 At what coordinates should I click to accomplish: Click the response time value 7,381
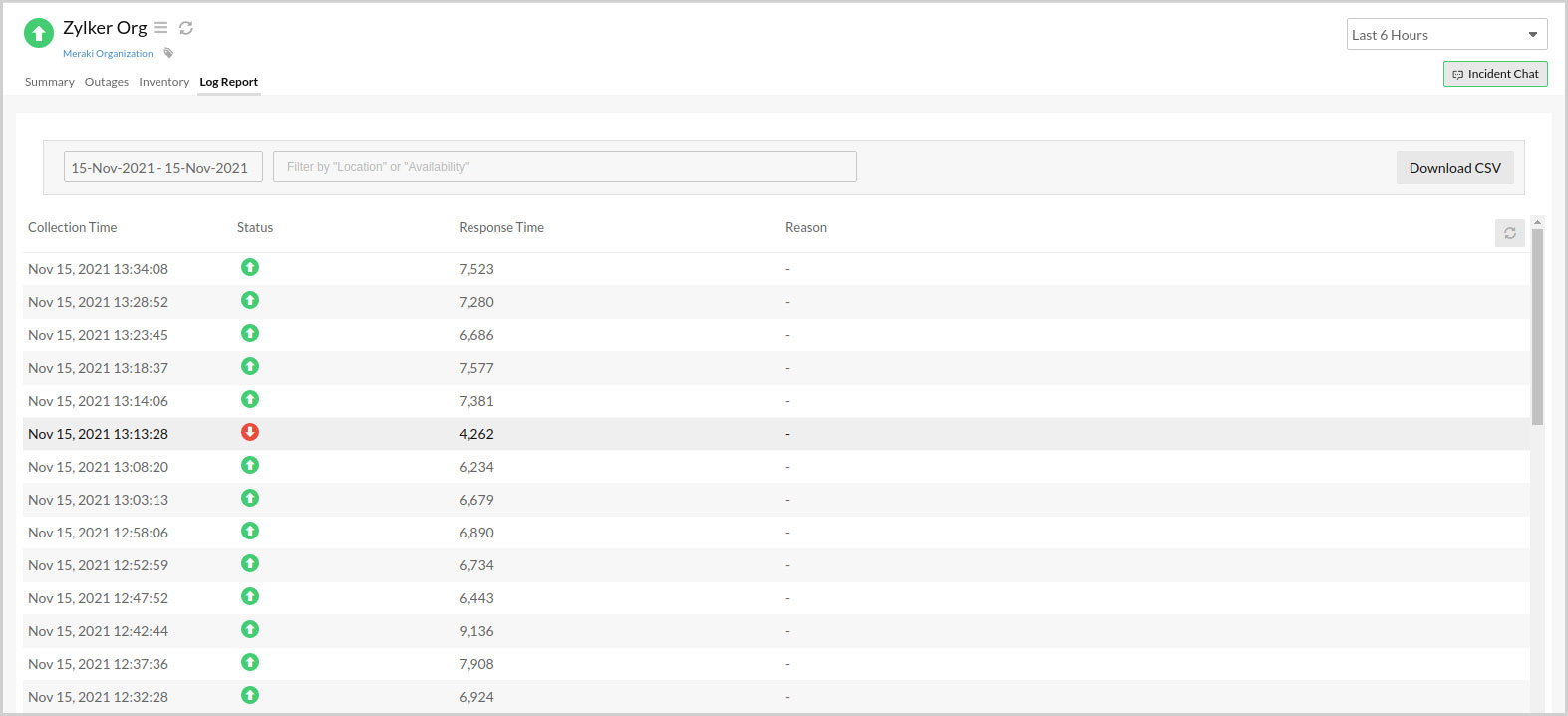click(x=476, y=401)
